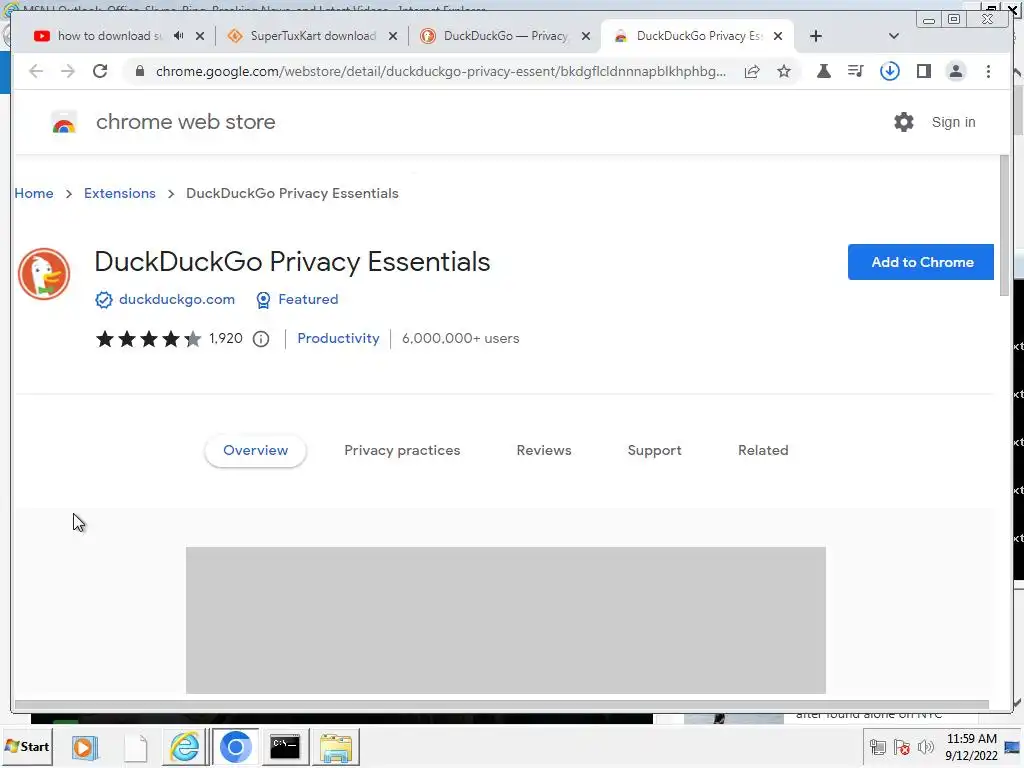Show rating info circle icon
This screenshot has width=1024, height=768.
pos(261,339)
